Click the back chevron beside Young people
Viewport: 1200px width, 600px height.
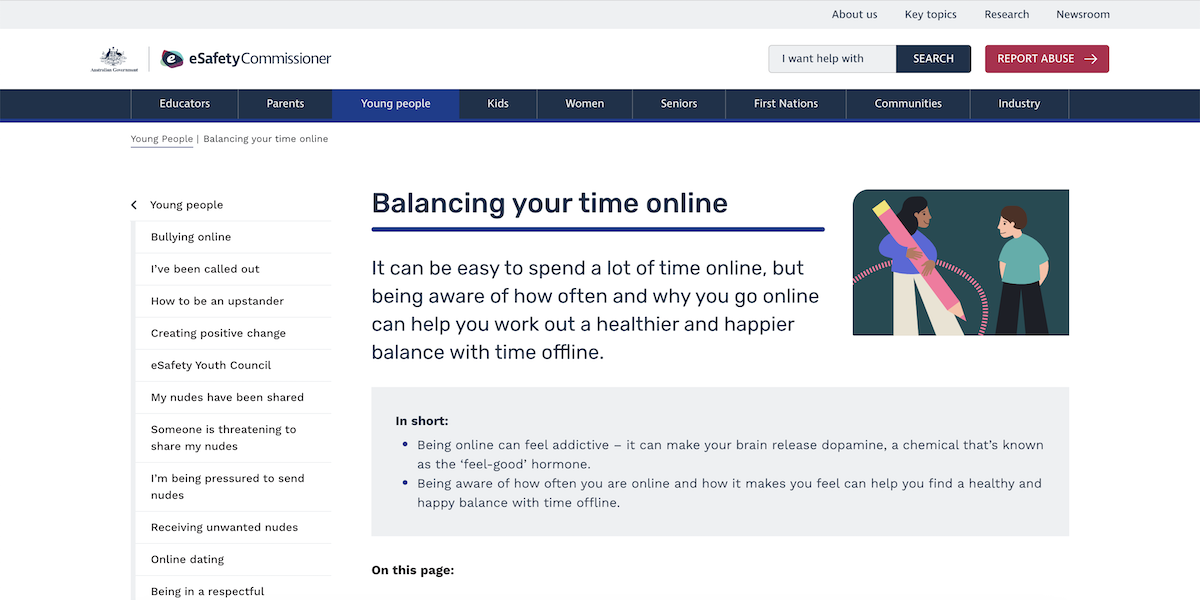133,204
